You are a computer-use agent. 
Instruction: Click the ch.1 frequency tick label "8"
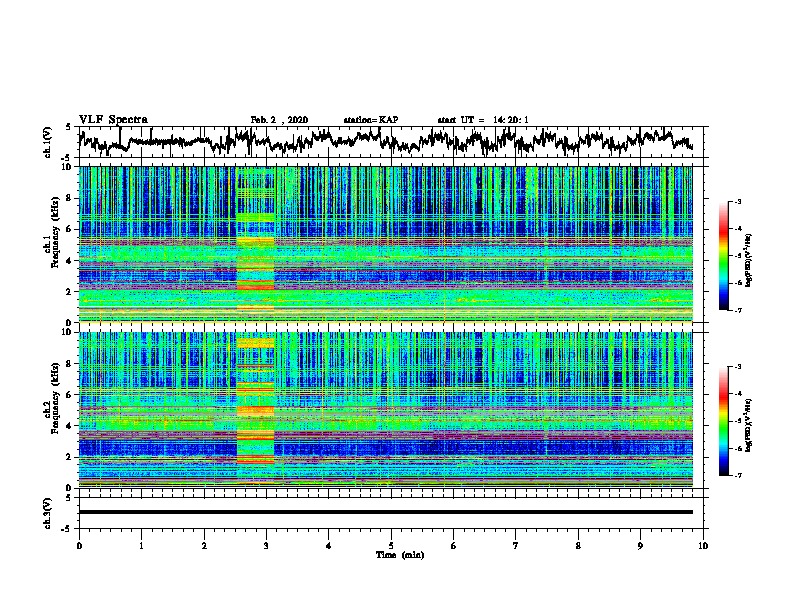click(70, 198)
